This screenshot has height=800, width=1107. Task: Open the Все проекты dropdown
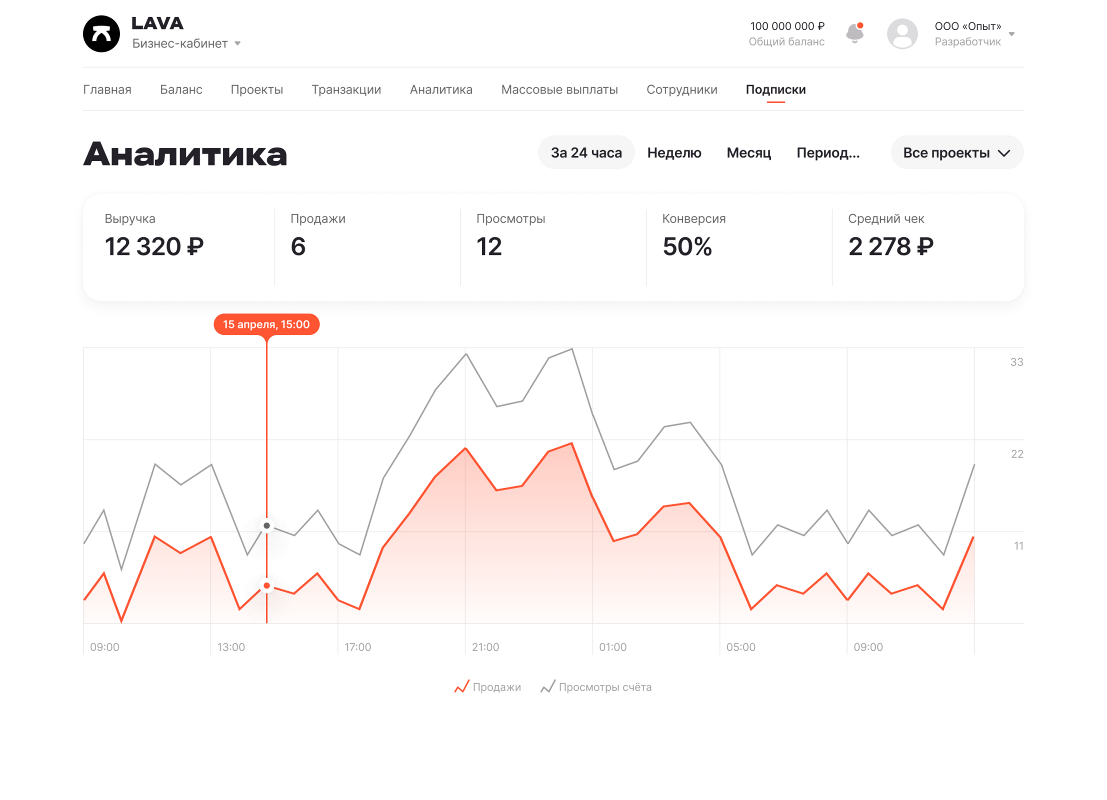coord(956,152)
